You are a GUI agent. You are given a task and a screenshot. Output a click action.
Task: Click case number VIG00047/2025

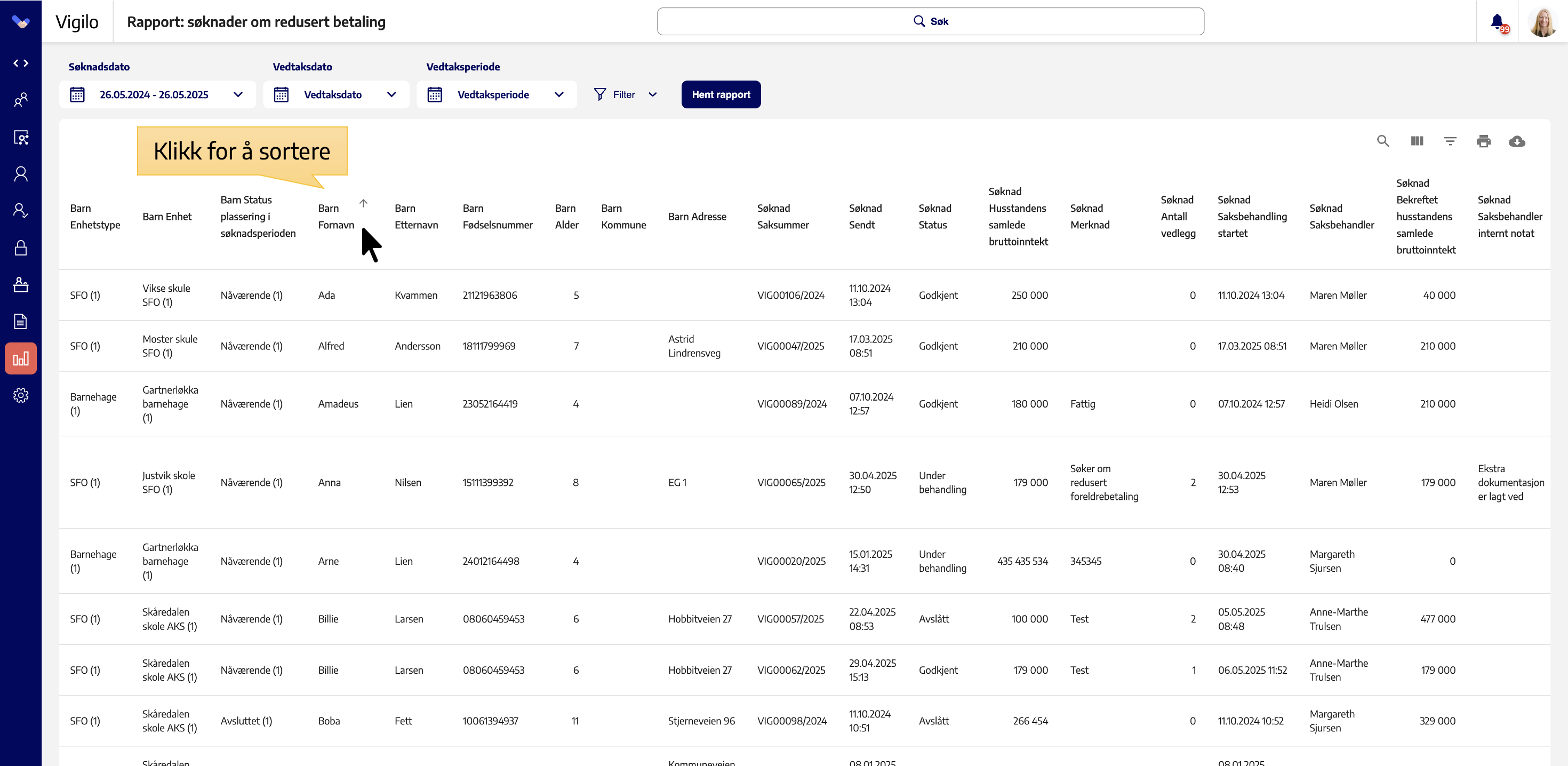tap(791, 346)
